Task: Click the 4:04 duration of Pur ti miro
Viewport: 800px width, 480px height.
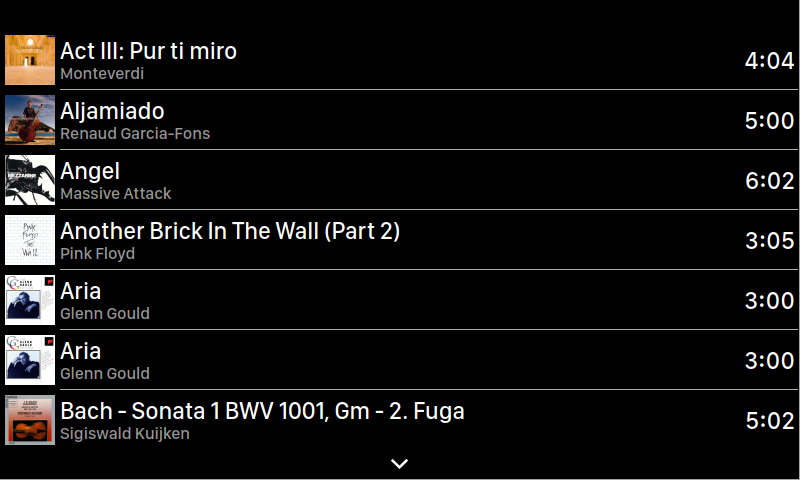Action: pos(769,61)
